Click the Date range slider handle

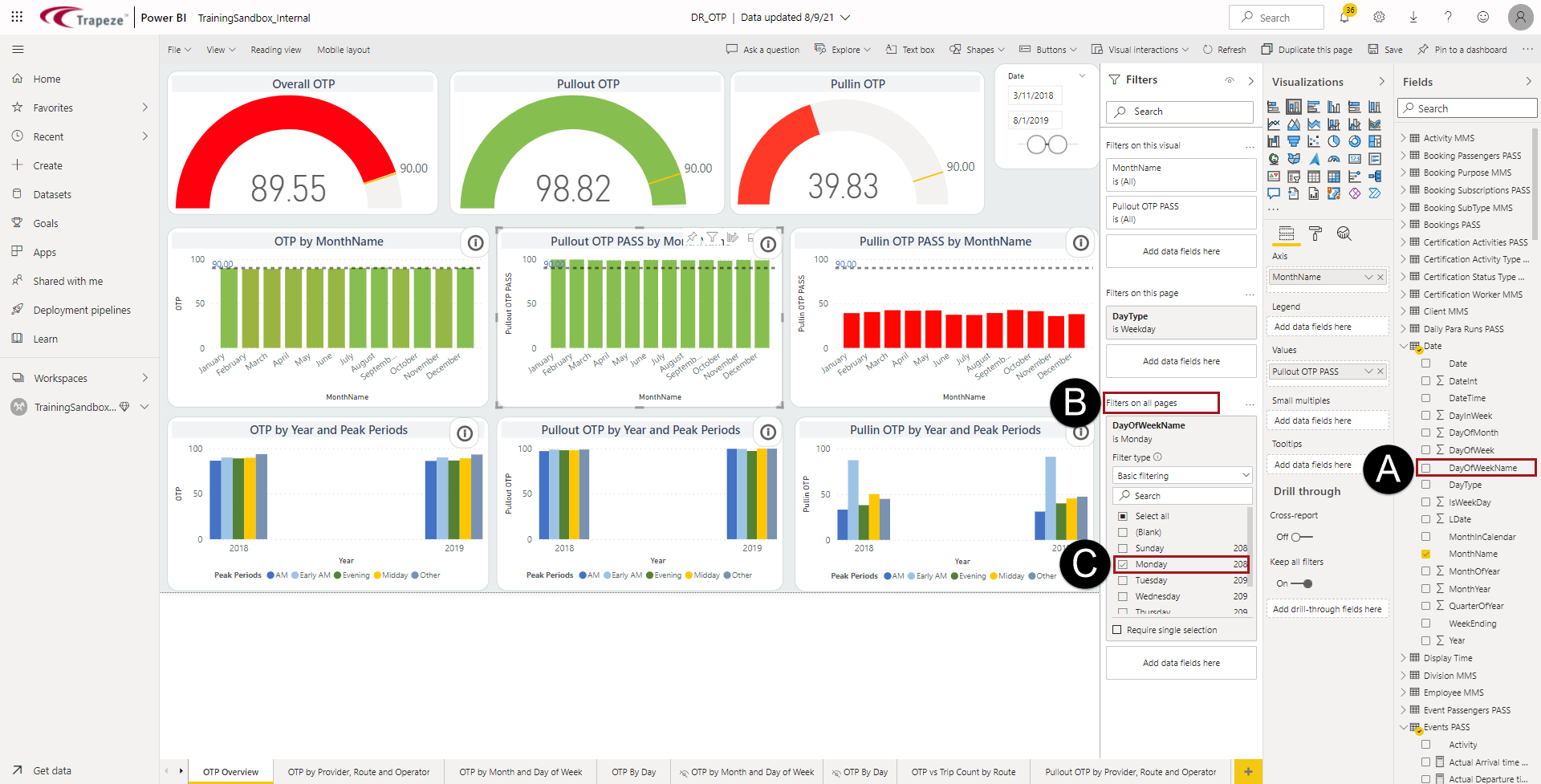point(1037,144)
